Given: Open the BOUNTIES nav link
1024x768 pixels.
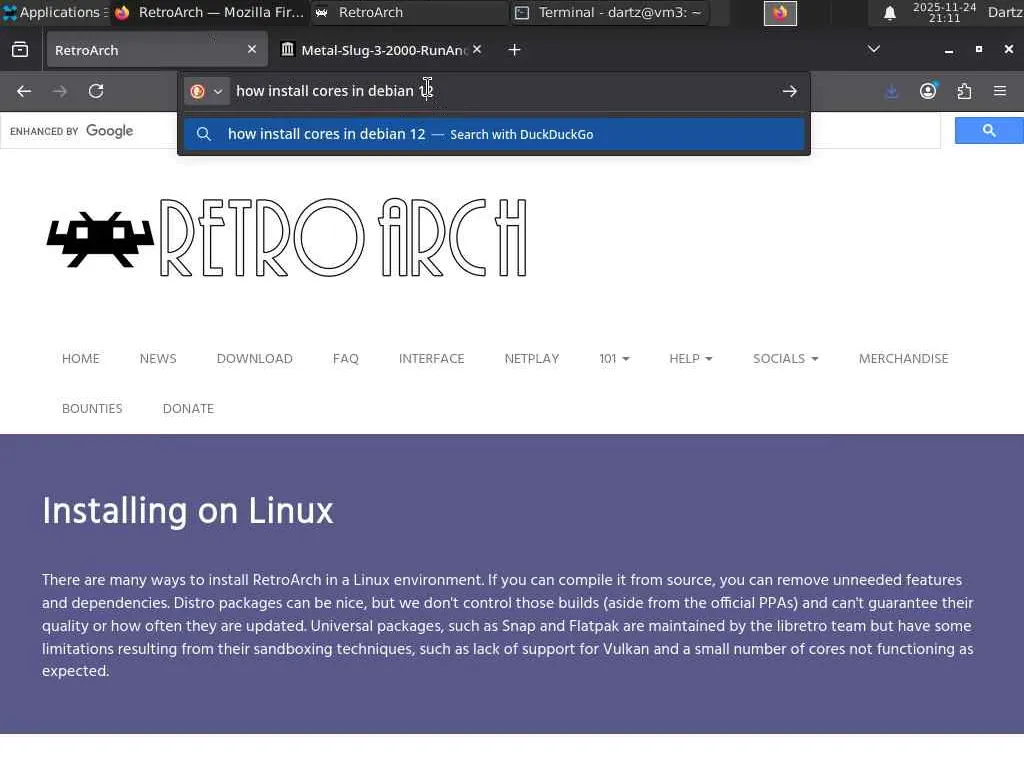Looking at the screenshot, I should (x=92, y=409).
